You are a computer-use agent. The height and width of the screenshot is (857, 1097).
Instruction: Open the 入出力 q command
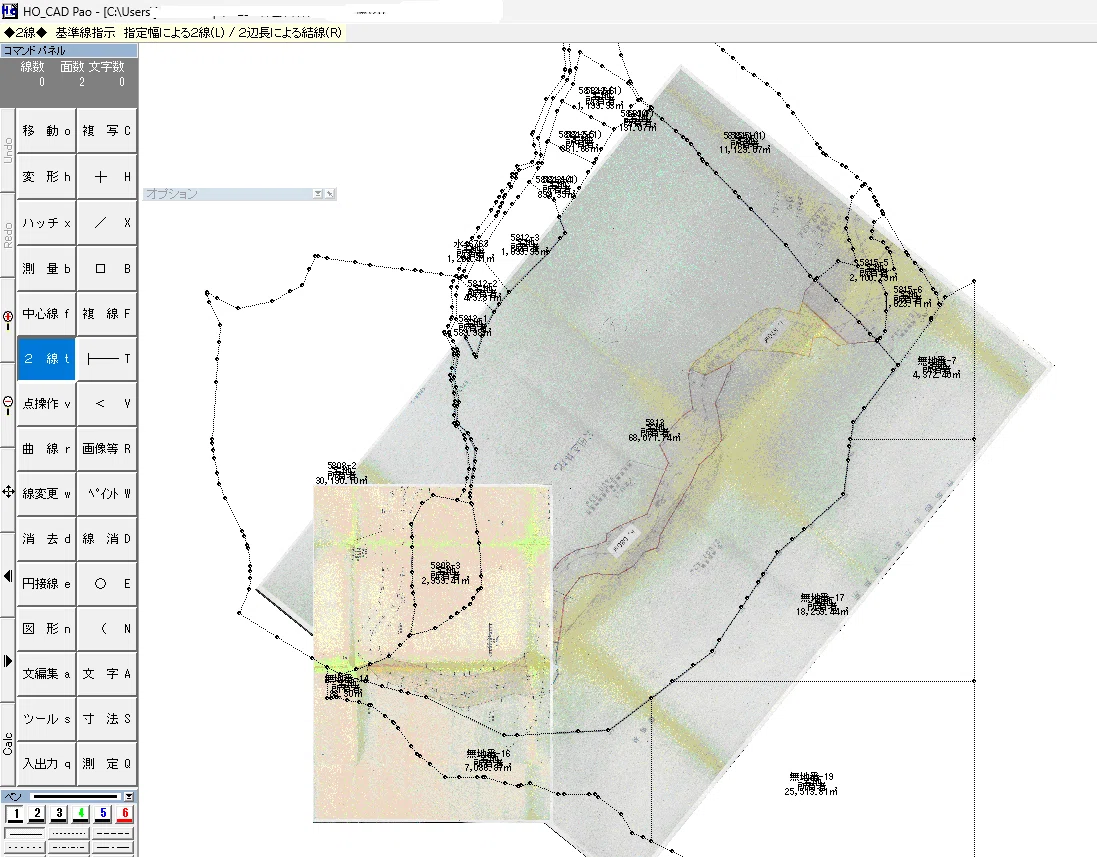[46, 764]
